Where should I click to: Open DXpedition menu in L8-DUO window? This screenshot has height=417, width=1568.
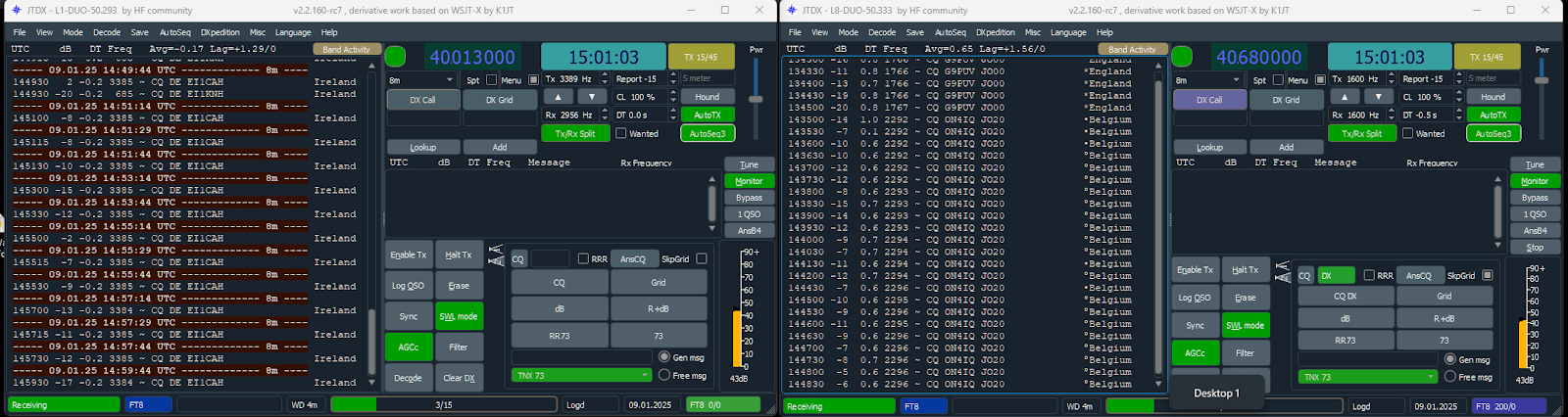point(996,32)
